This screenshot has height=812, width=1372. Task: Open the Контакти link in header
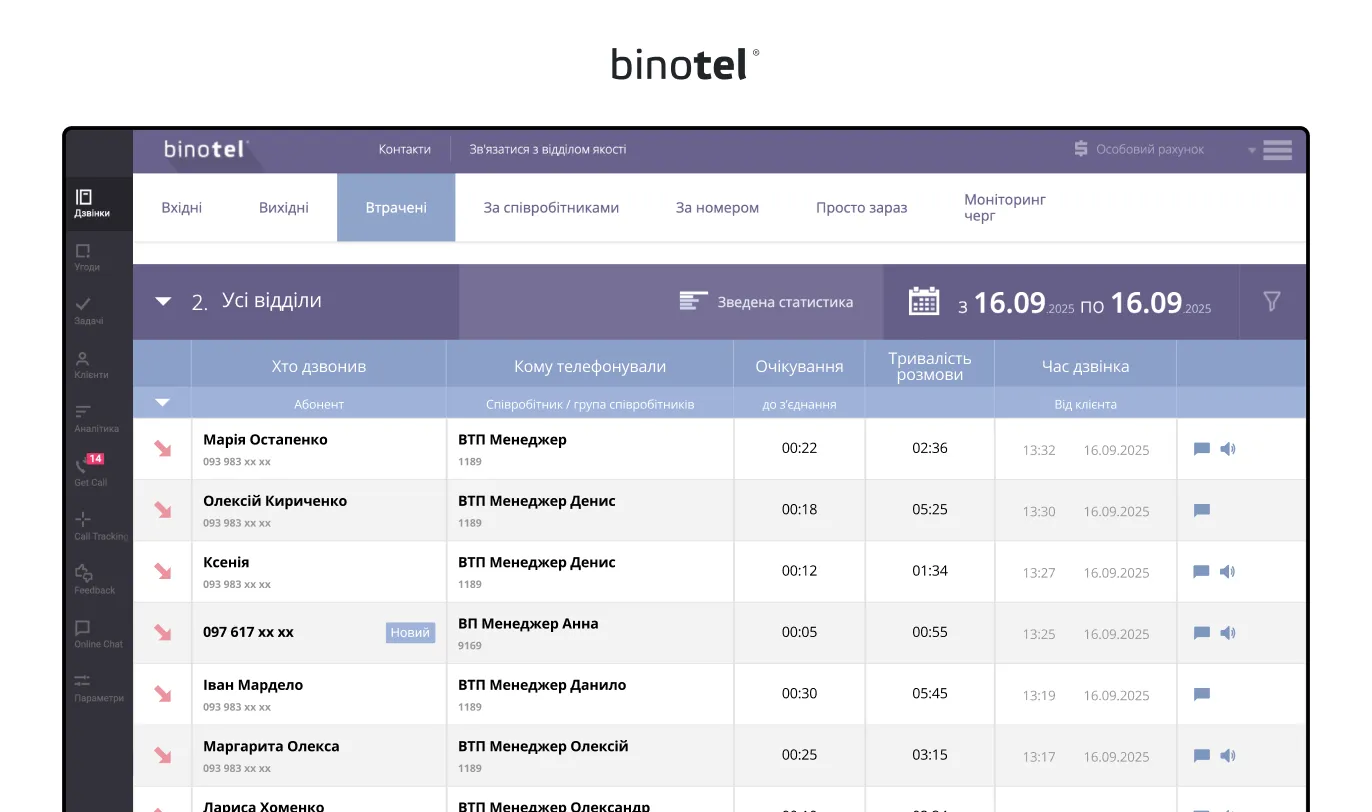coord(405,149)
